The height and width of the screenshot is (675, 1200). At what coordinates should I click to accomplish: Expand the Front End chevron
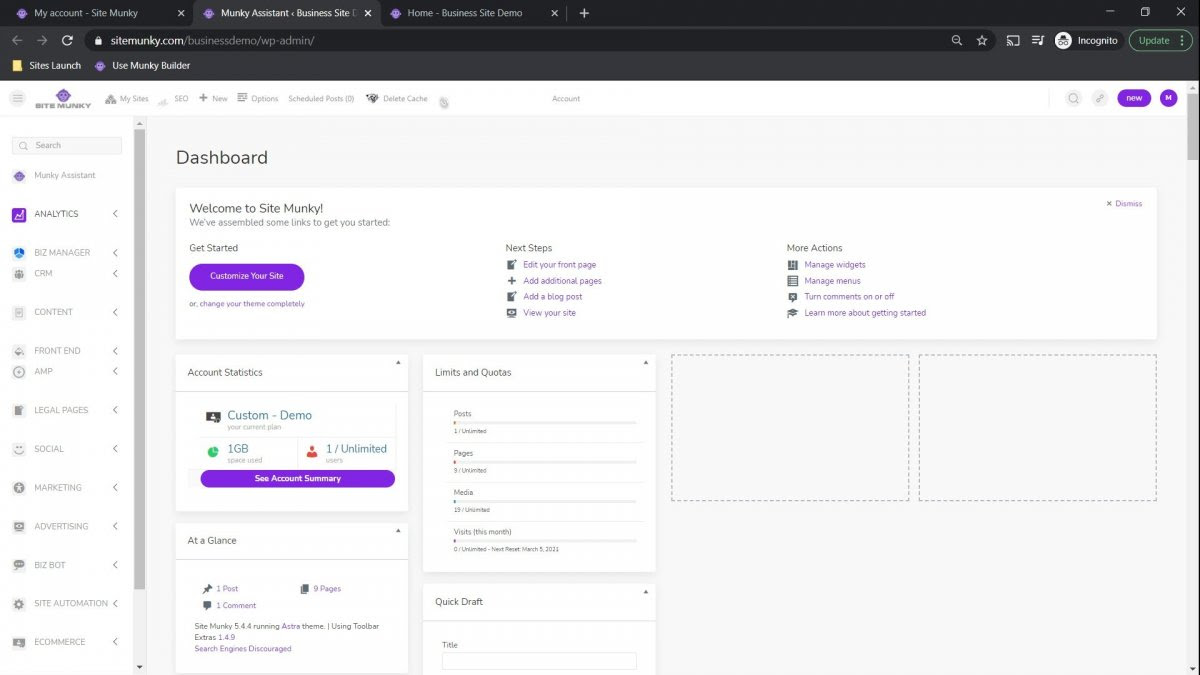click(115, 351)
